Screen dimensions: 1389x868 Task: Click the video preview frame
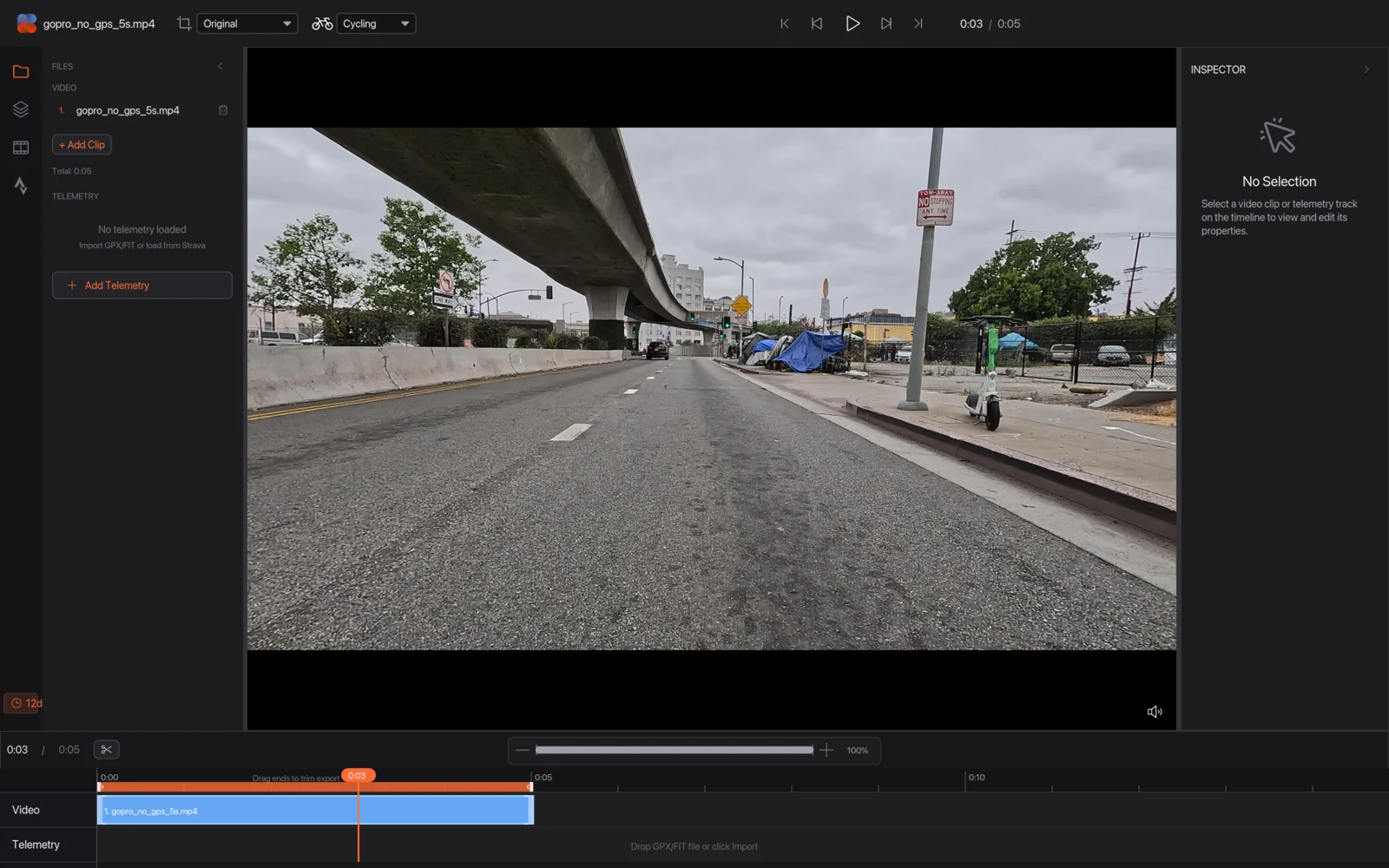point(712,389)
